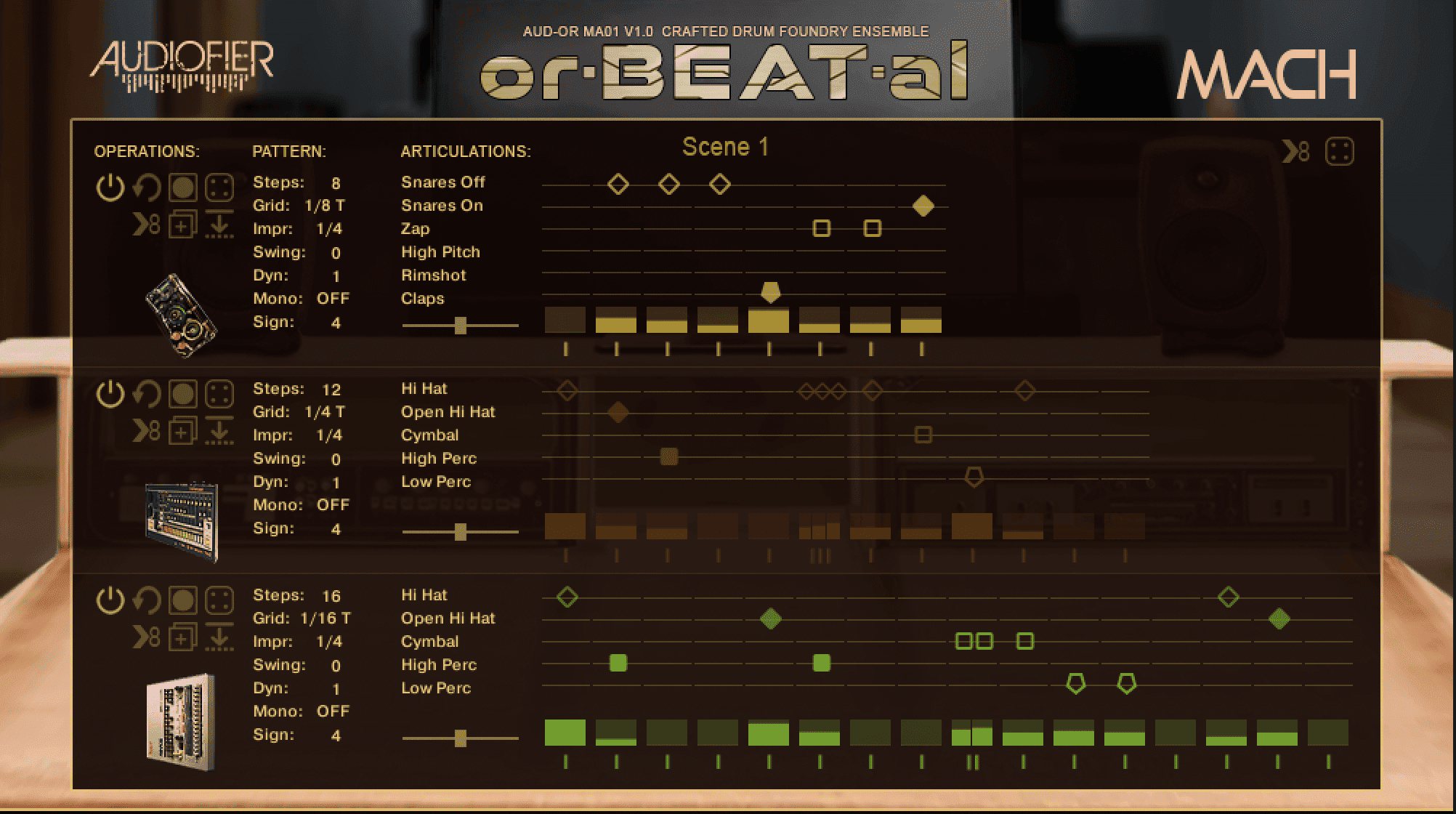Select the Snares On articulation label
Screen dimensions: 1456x814
coord(442,206)
